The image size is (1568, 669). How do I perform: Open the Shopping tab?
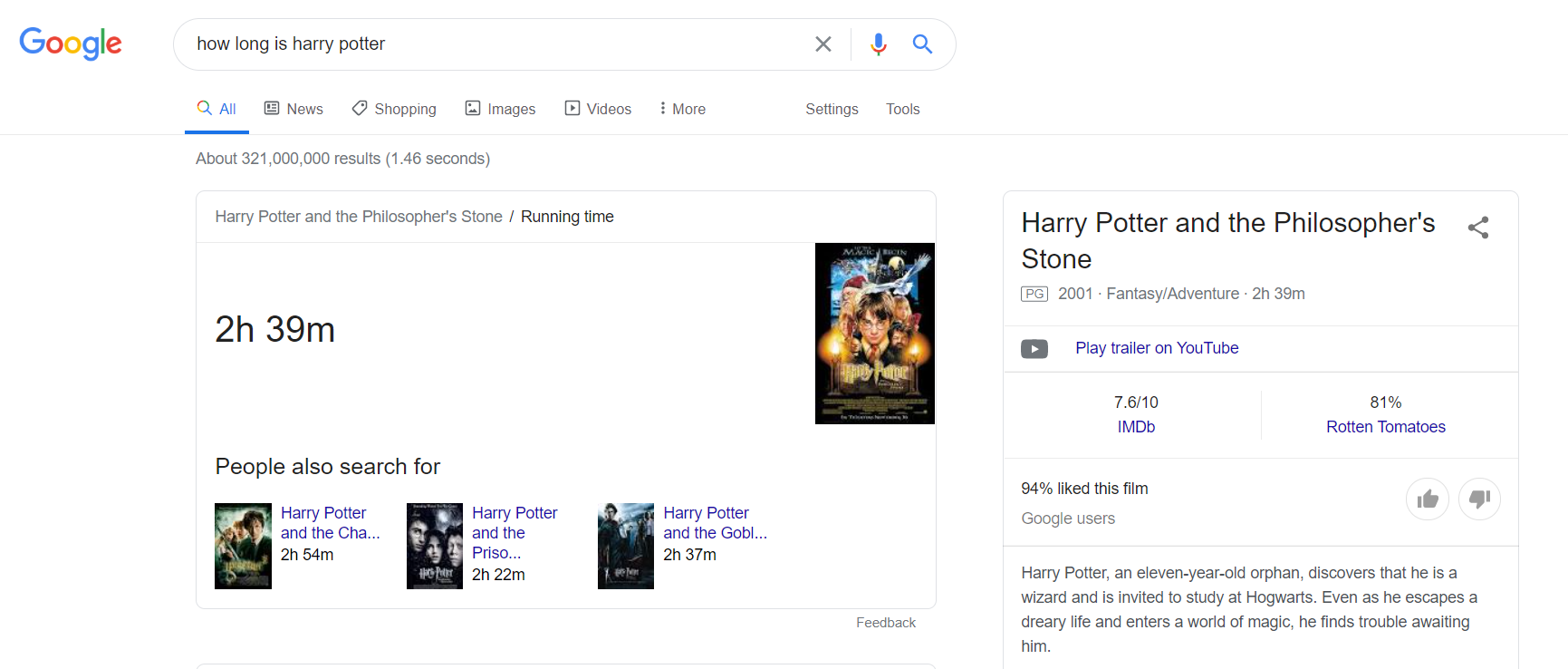[x=394, y=109]
